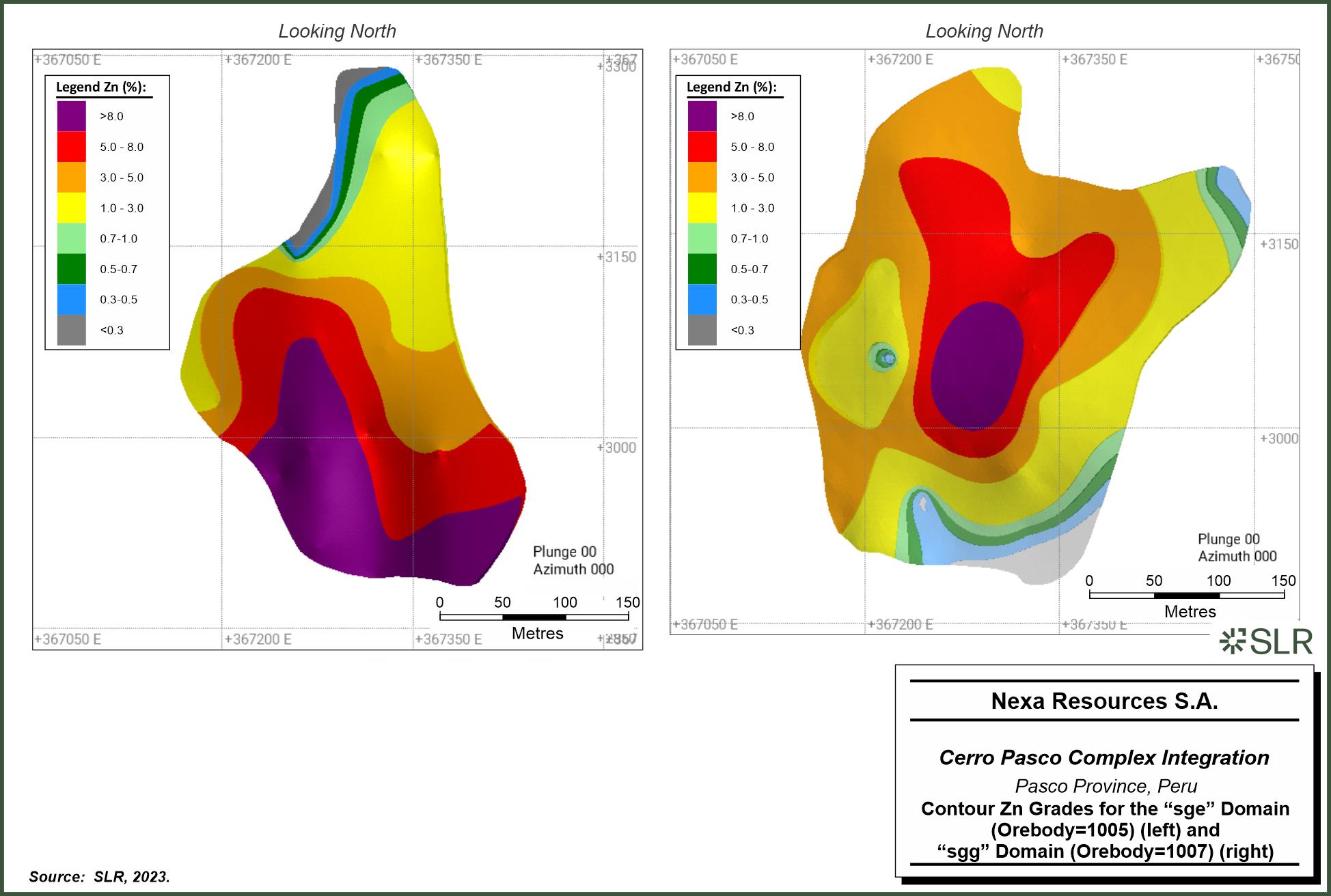
Task: Click the yellow 1.0 - 3.0 swatch in left legend
Action: (71, 208)
